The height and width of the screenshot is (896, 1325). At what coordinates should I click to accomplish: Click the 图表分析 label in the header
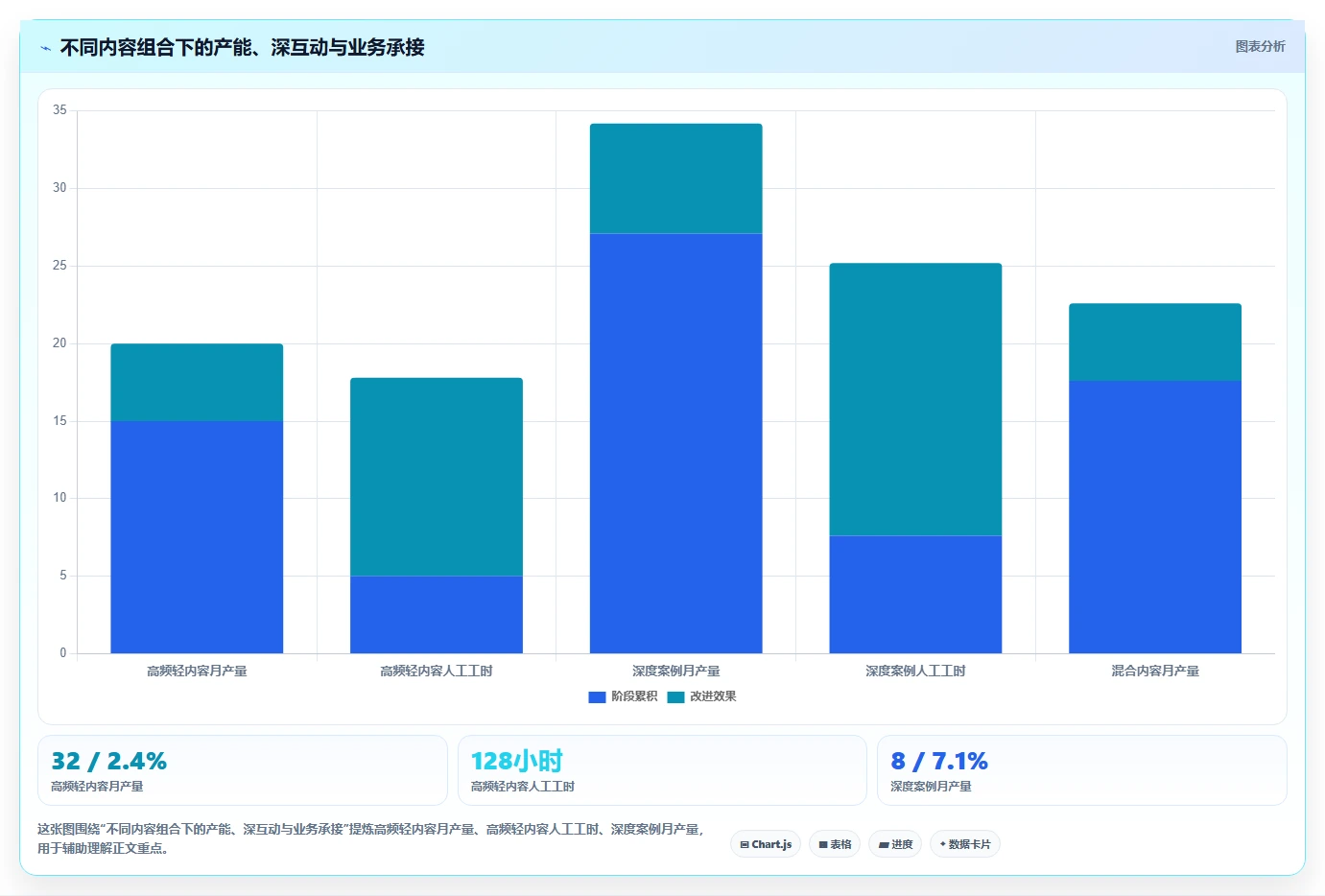[x=1260, y=46]
